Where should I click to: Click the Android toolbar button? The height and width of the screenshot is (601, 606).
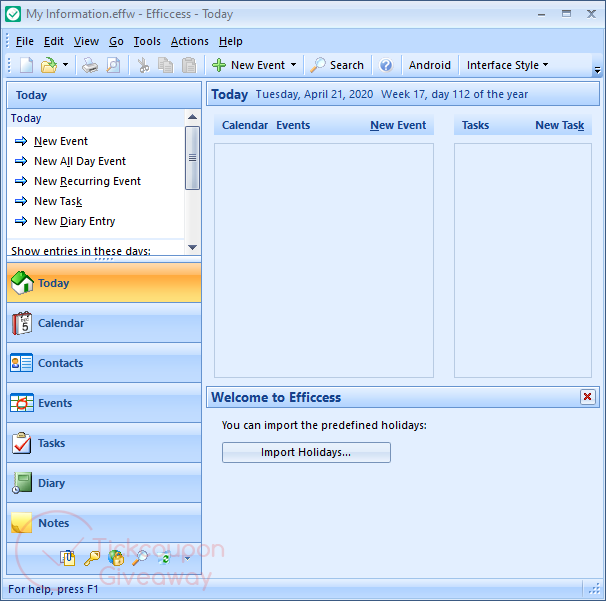pyautogui.click(x=429, y=65)
